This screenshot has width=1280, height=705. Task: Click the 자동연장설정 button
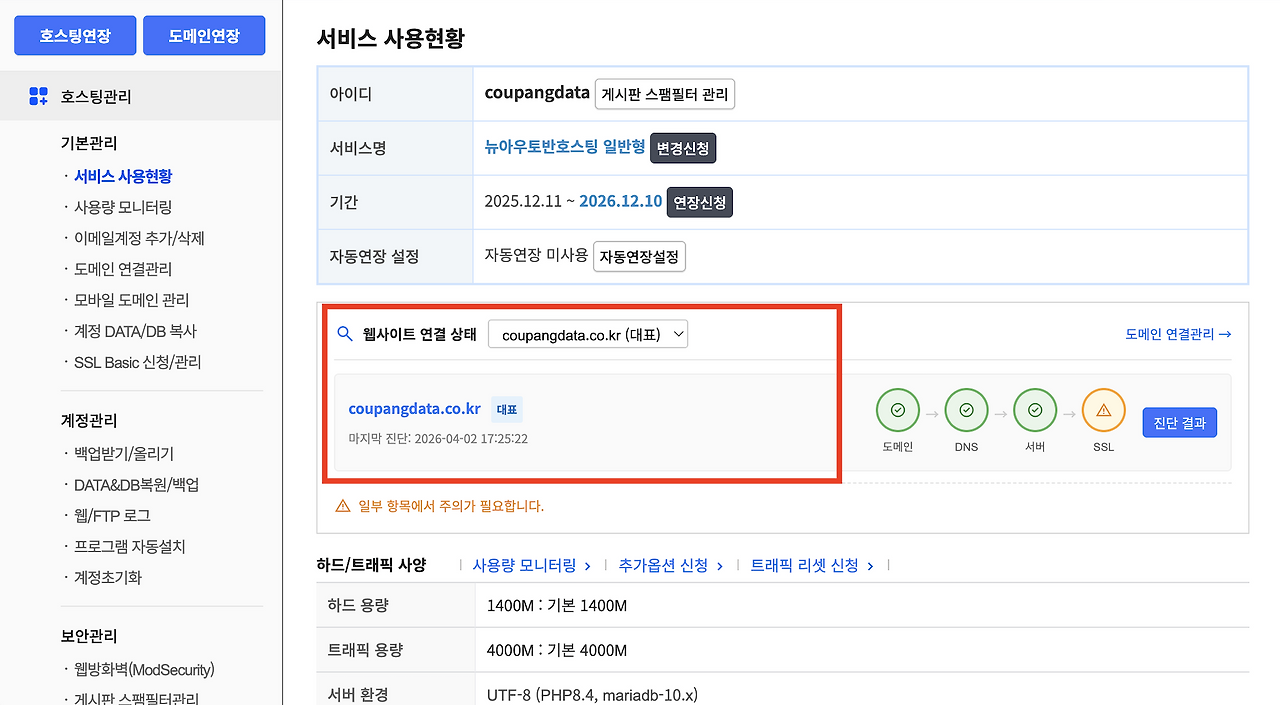(639, 256)
